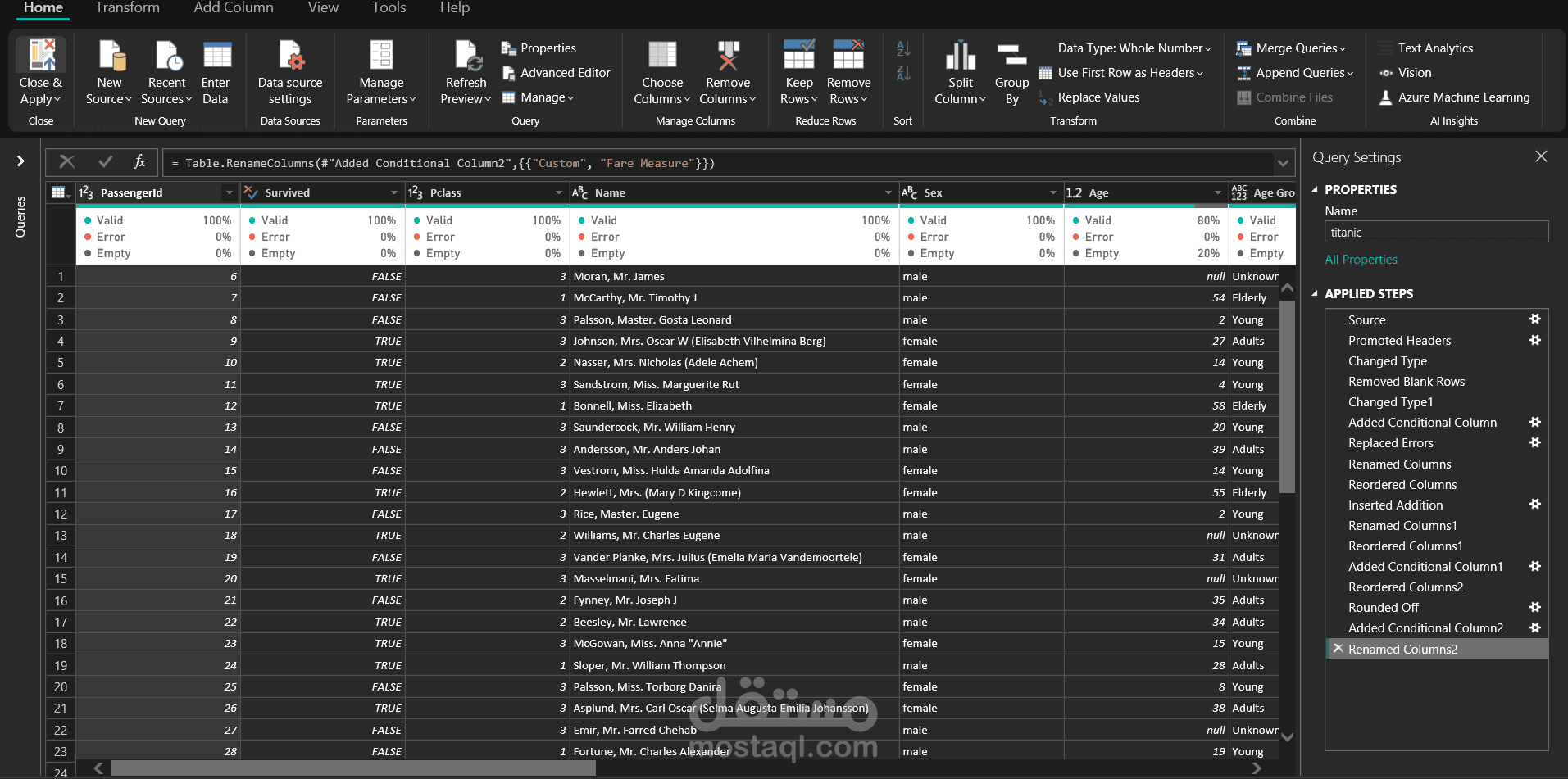Cancel the formula edit with the X
Screen dimensions: 1568x779
[67, 162]
